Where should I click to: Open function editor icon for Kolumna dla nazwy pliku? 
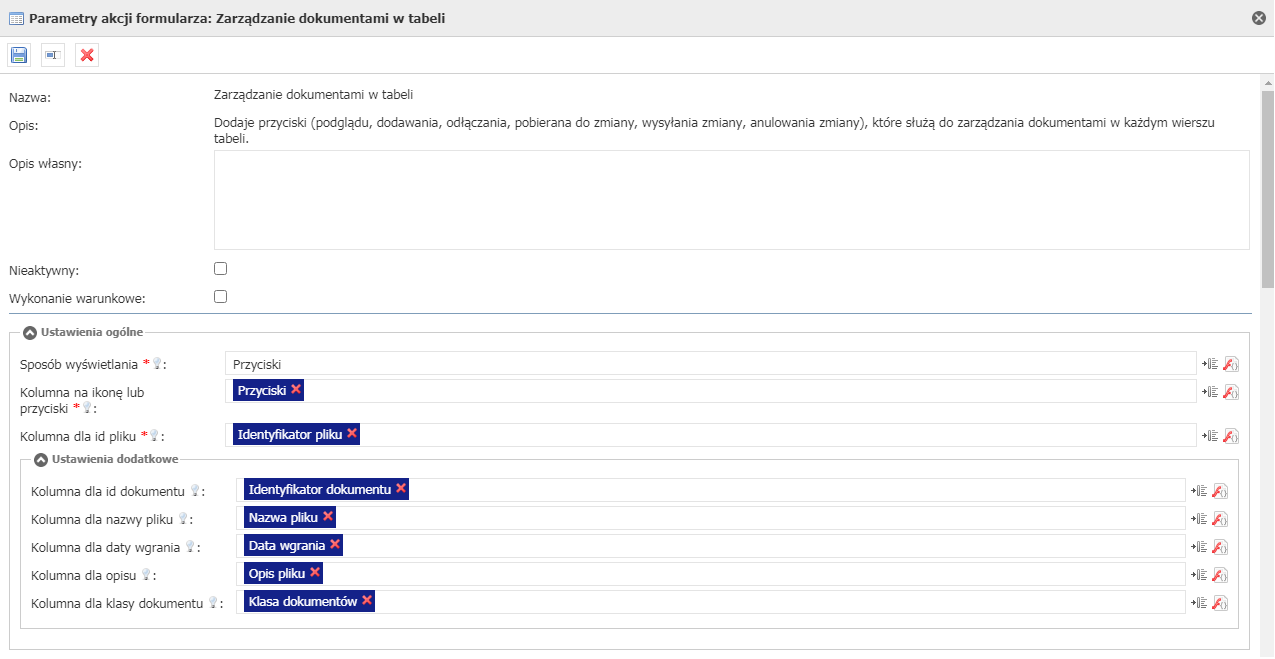coord(1220,519)
